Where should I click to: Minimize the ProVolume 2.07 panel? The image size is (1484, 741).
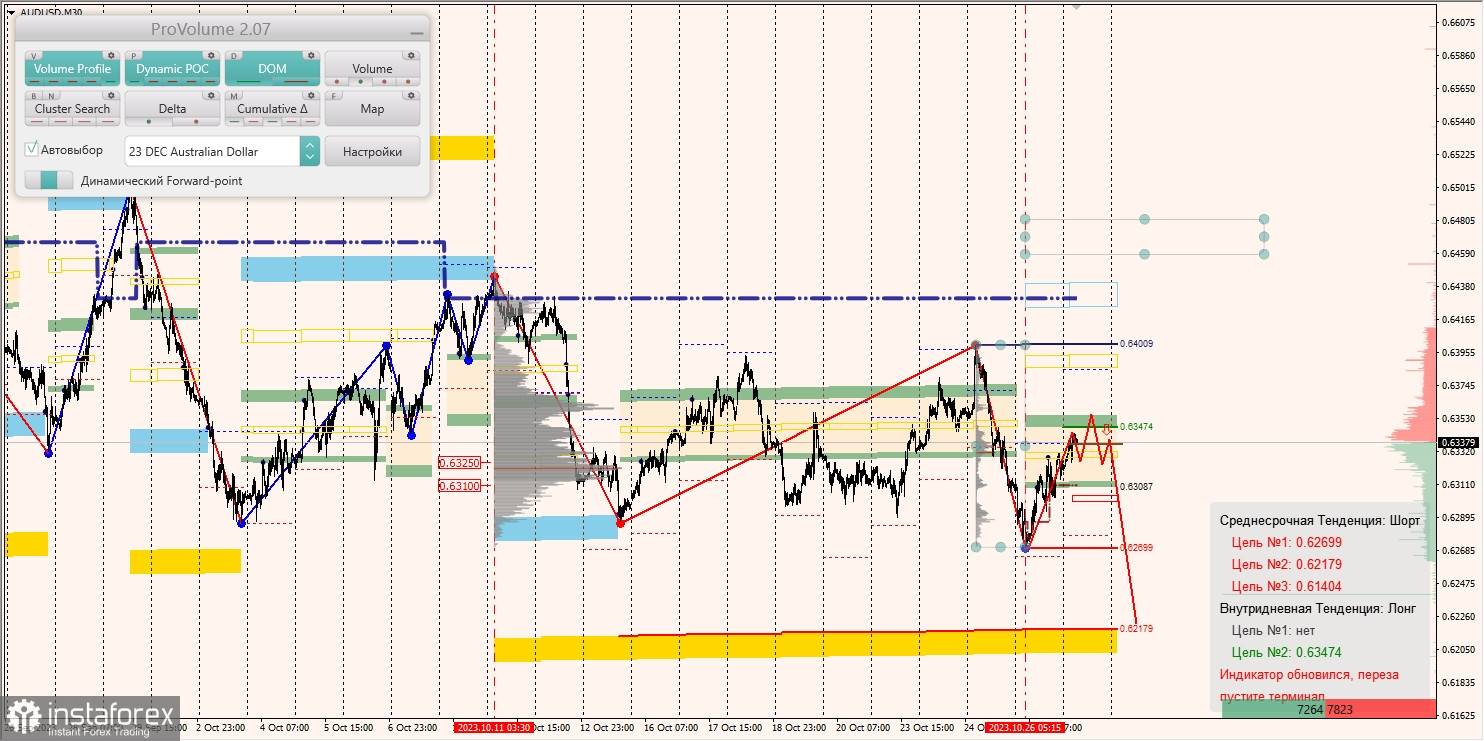(x=416, y=33)
